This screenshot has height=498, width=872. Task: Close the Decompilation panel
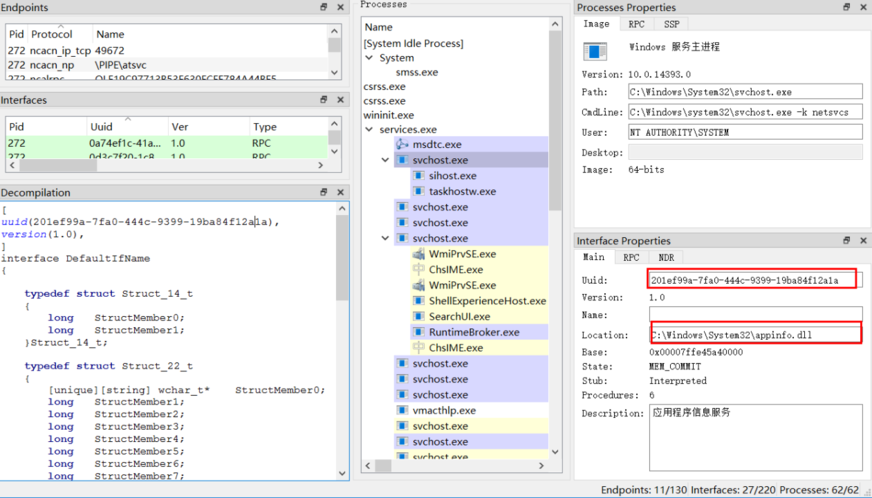point(340,192)
